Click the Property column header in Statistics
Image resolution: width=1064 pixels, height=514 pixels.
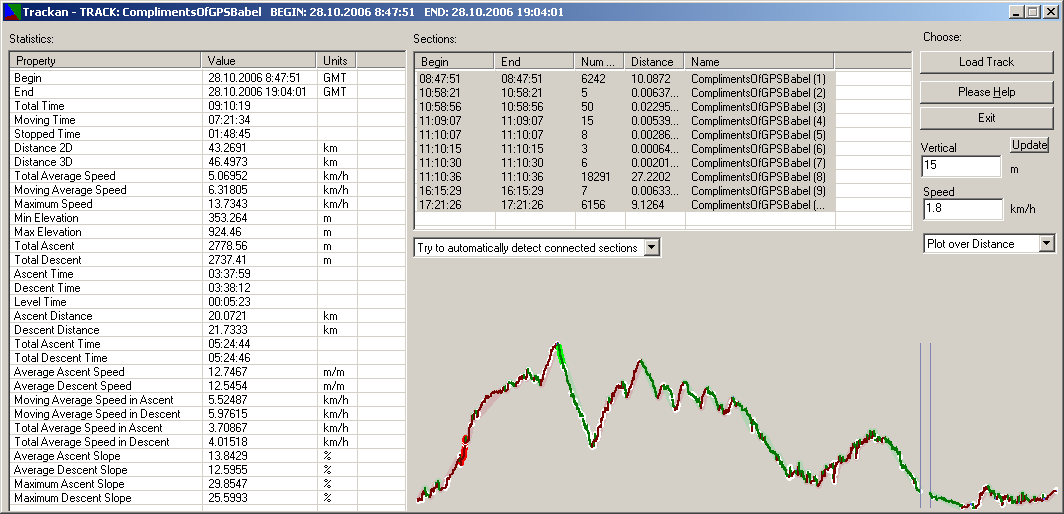point(106,61)
